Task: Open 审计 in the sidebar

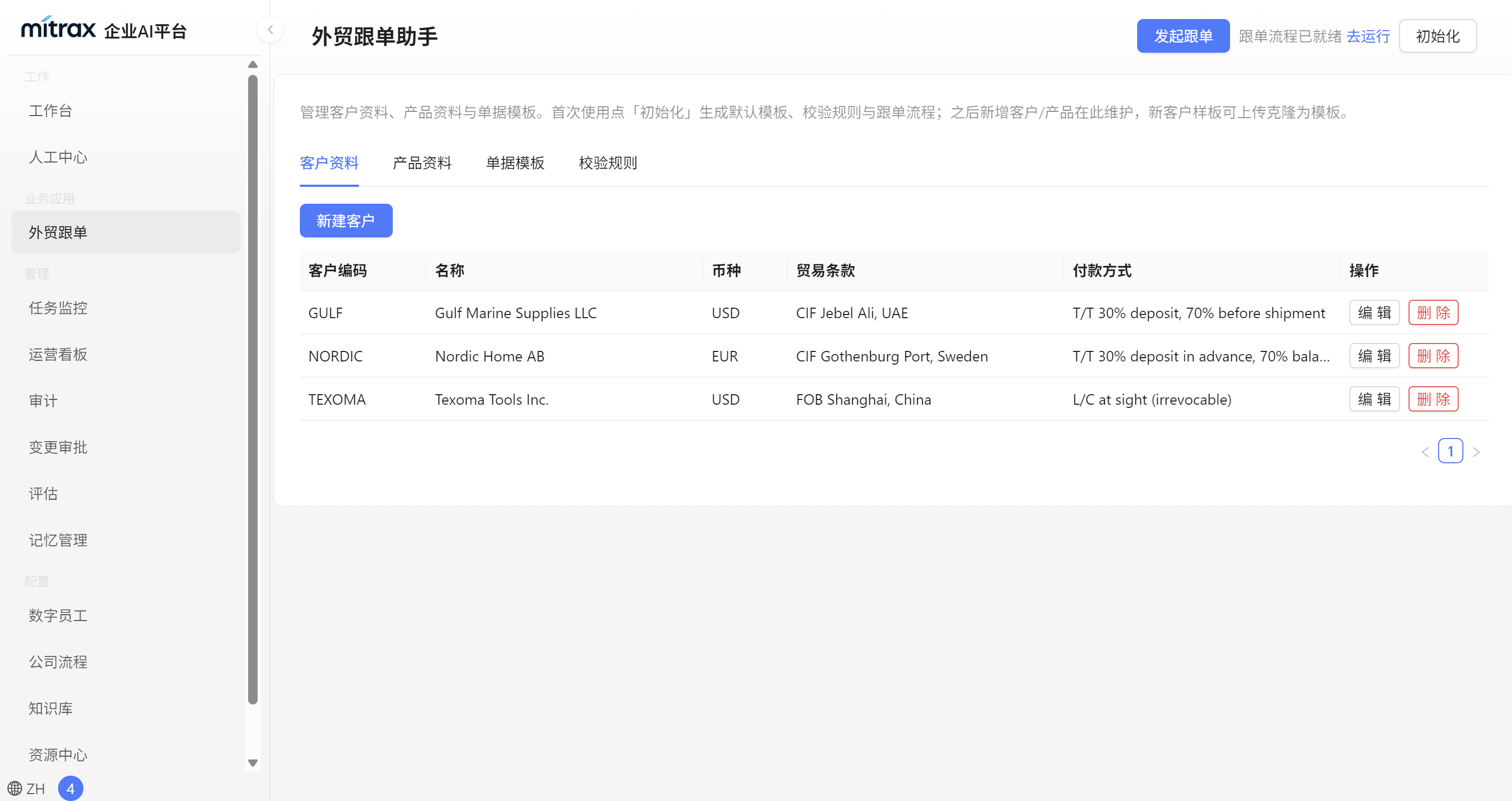Action: coord(126,401)
